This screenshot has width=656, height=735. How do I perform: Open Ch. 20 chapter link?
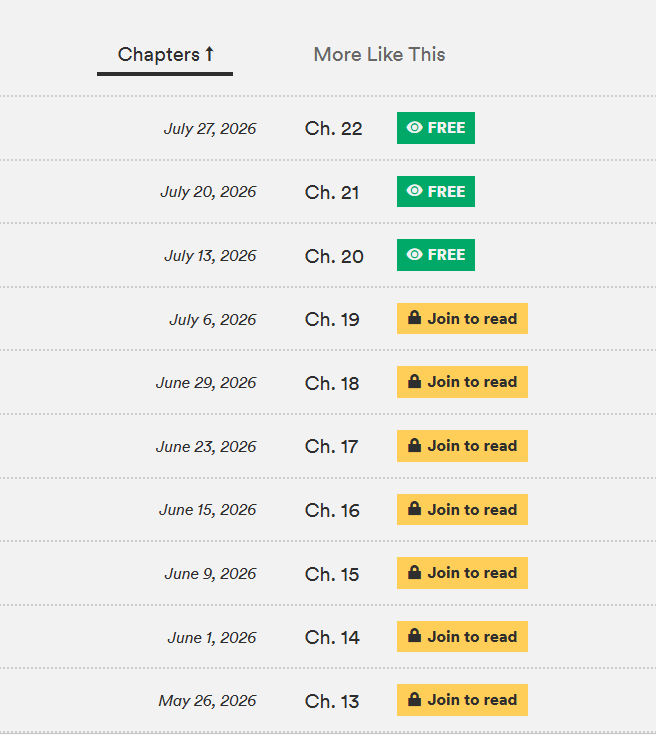[x=334, y=256]
